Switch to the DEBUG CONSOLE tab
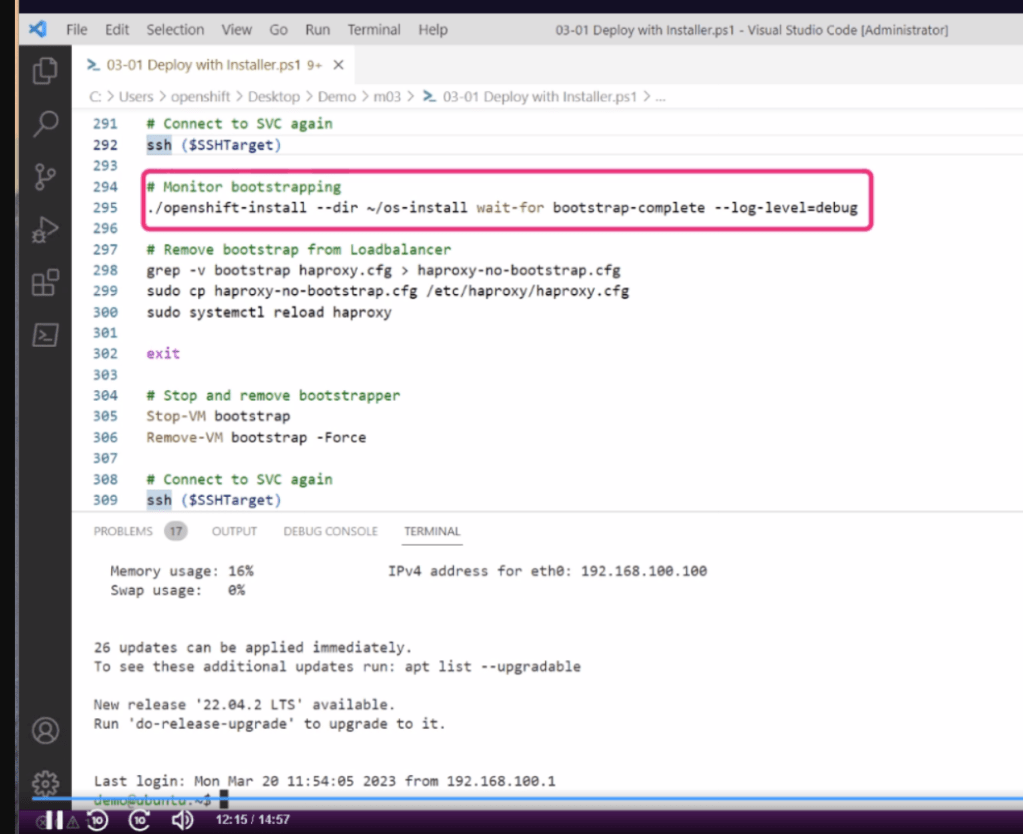 pyautogui.click(x=330, y=531)
